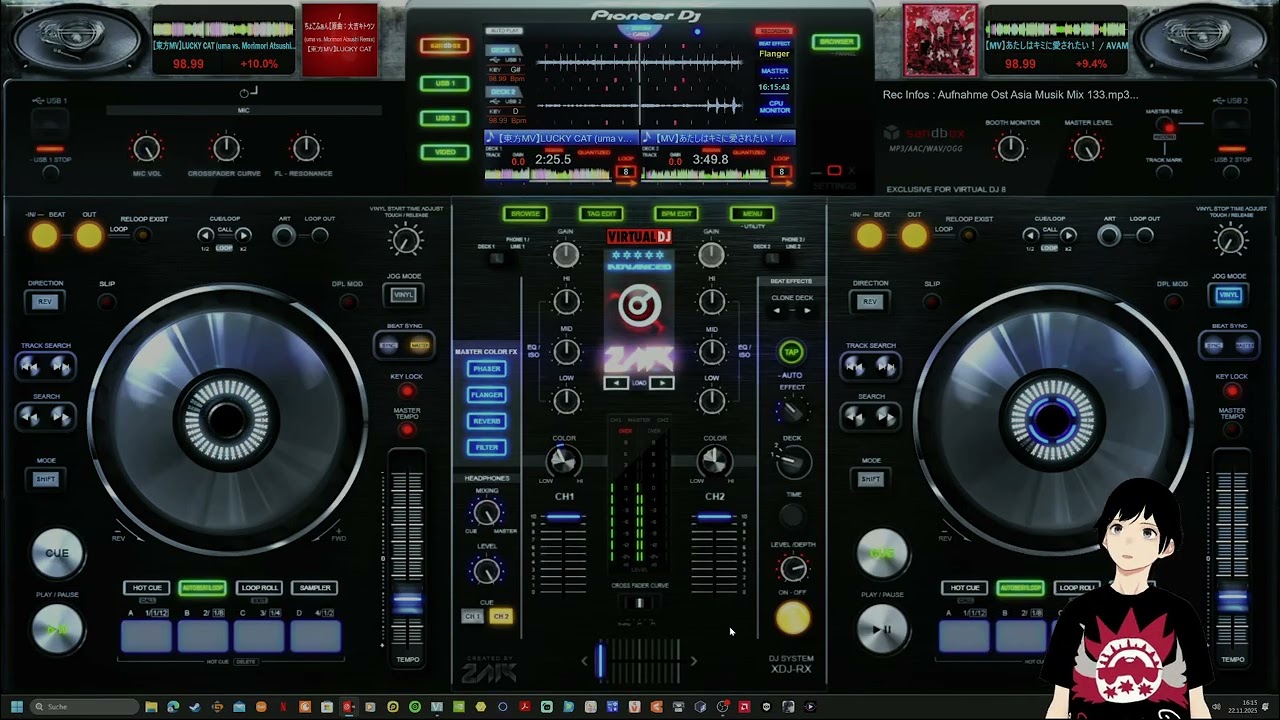This screenshot has width=1280, height=720.
Task: Fast-forward search on the right deck
Action: 885,415
